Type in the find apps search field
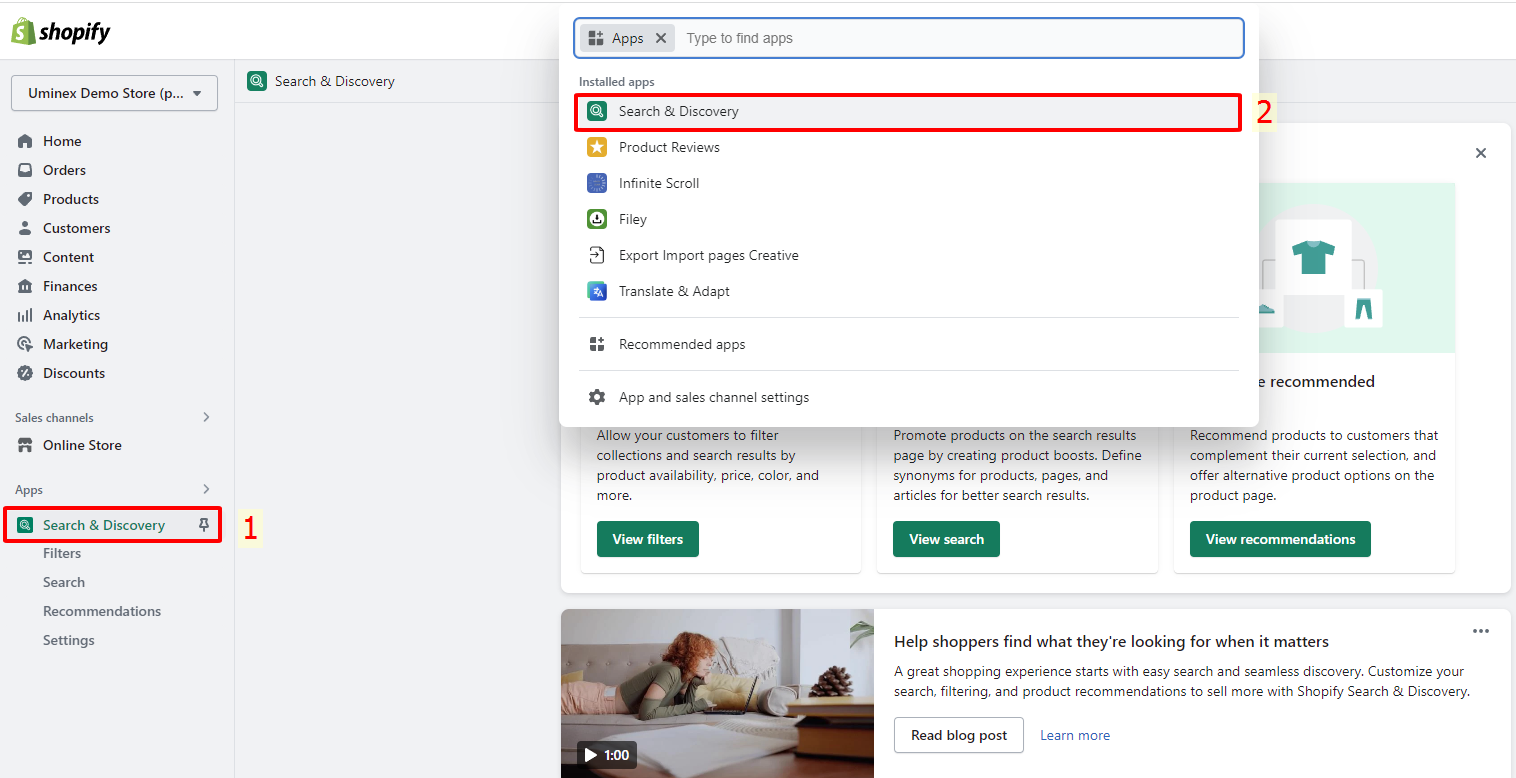The image size is (1516, 778). pos(960,38)
